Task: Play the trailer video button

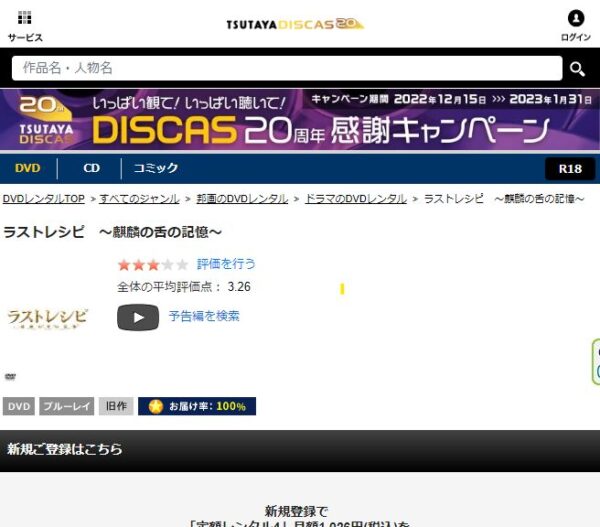Action: (138, 317)
